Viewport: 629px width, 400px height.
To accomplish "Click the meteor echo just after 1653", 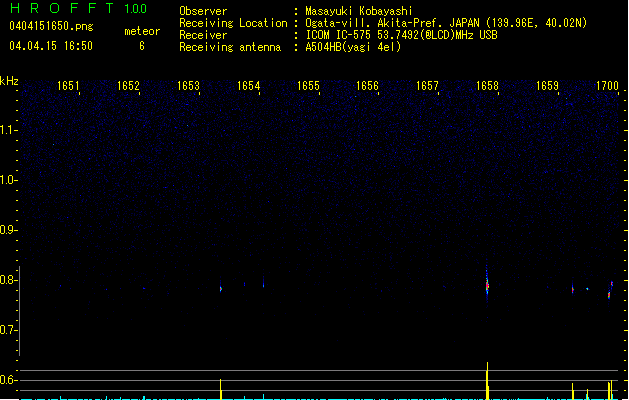I will pyautogui.click(x=221, y=288).
